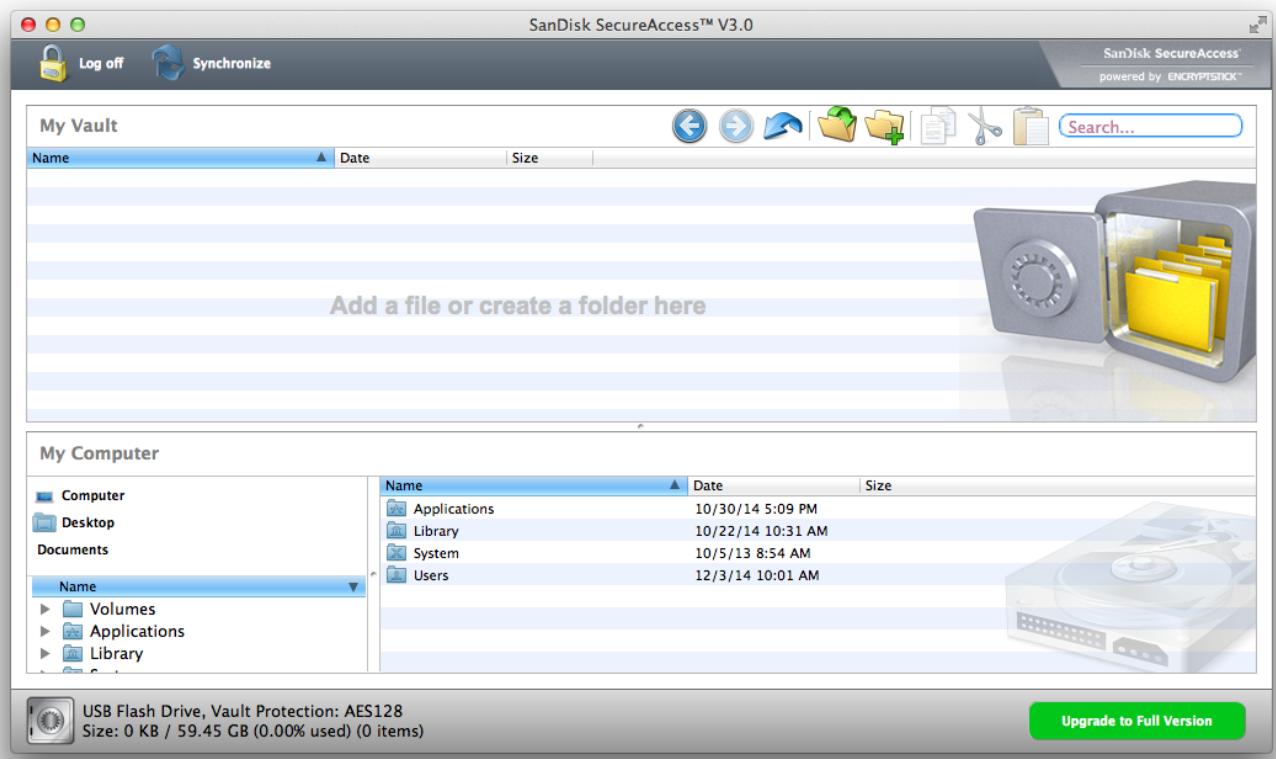Click the Volumes folder icon in tree

coord(72,609)
